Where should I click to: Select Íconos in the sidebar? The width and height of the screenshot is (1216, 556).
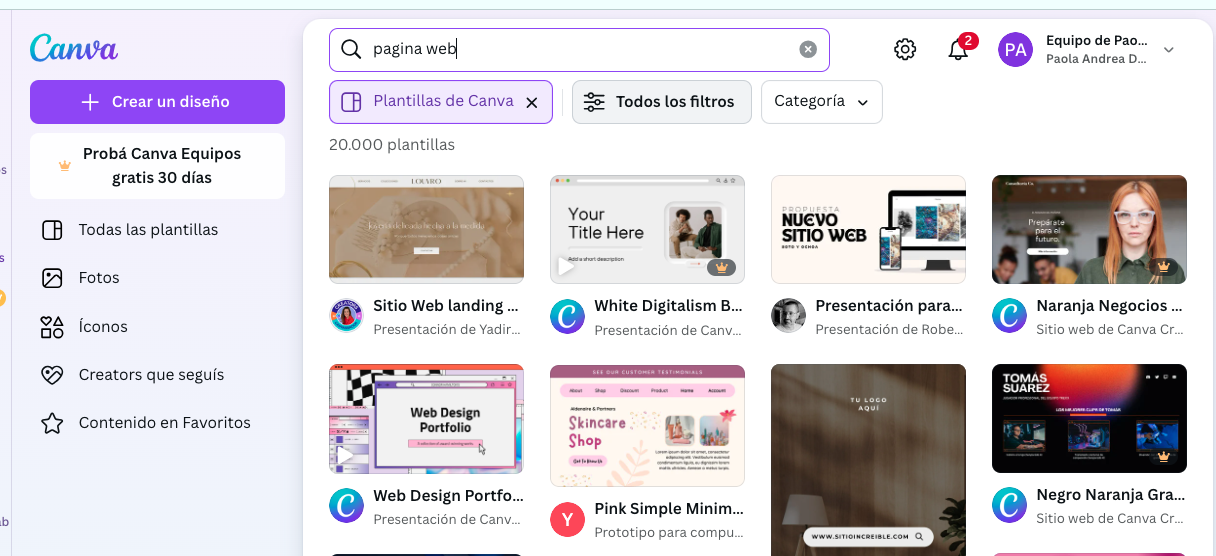pos(103,326)
